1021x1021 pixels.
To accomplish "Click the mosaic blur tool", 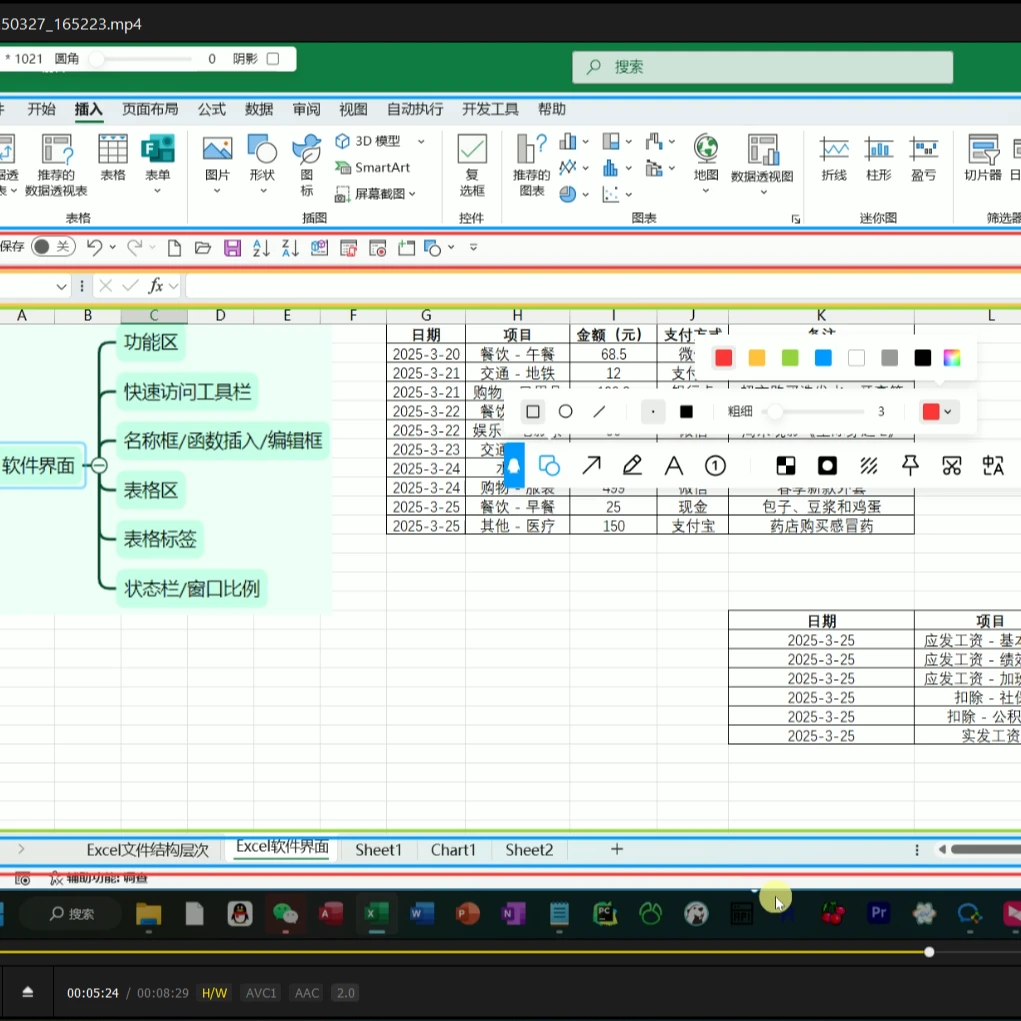I will click(x=786, y=465).
